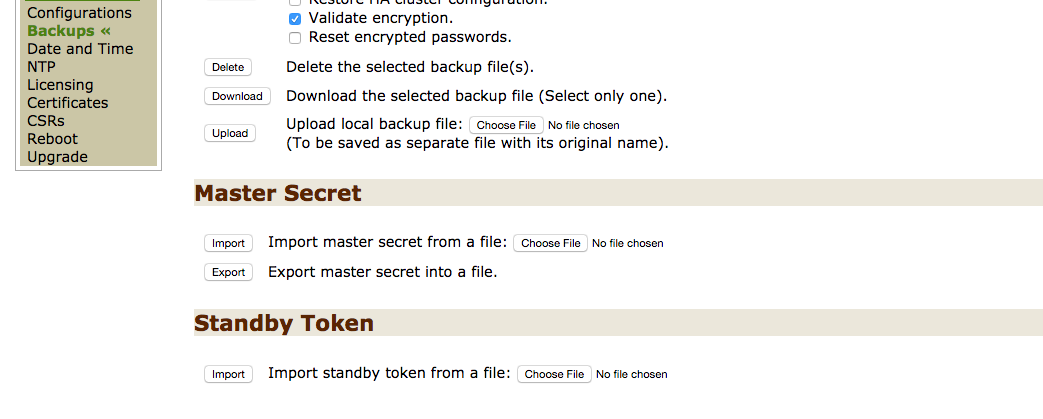Choose a file for master secret import
The width and height of the screenshot is (1043, 419).
pos(550,243)
